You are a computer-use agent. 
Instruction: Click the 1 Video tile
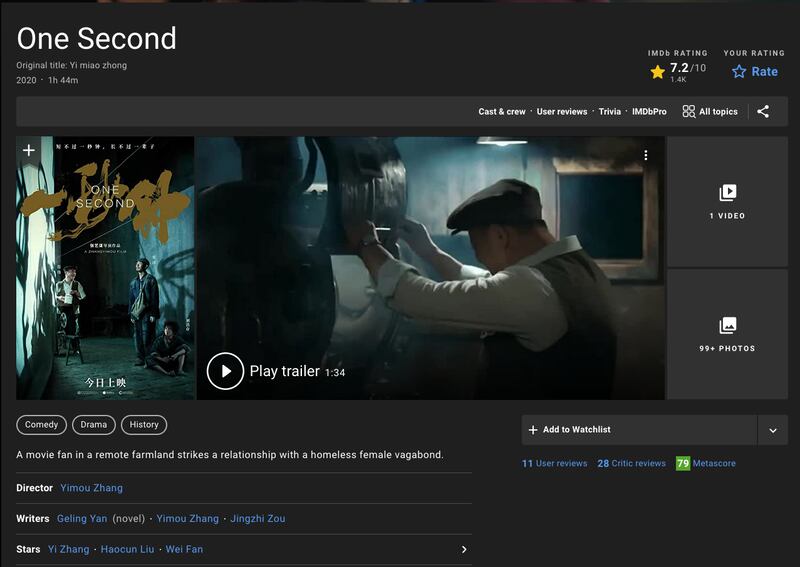(727, 201)
